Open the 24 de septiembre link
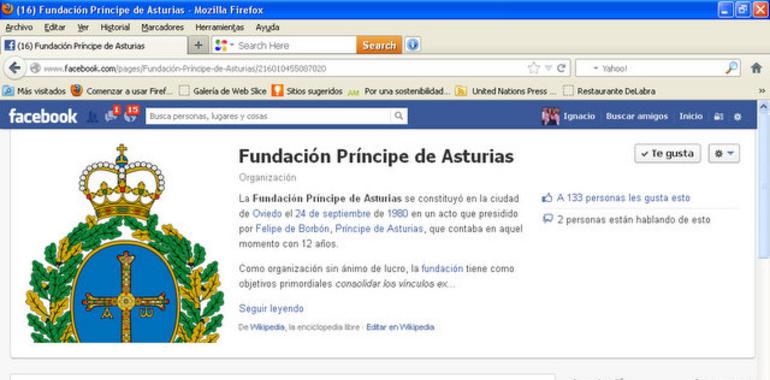Viewport: 770px width, 380px height. tap(333, 214)
